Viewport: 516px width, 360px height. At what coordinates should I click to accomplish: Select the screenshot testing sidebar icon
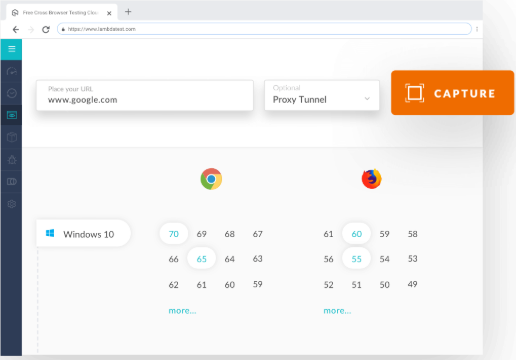[x=12, y=115]
